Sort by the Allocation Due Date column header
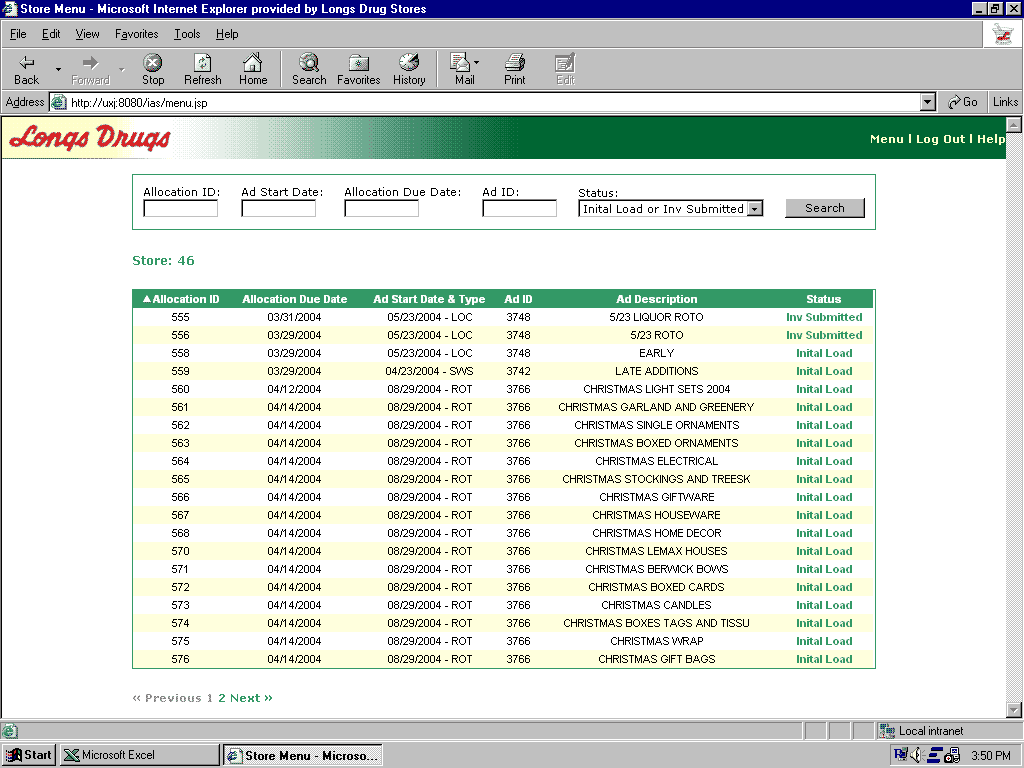 pyautogui.click(x=295, y=299)
